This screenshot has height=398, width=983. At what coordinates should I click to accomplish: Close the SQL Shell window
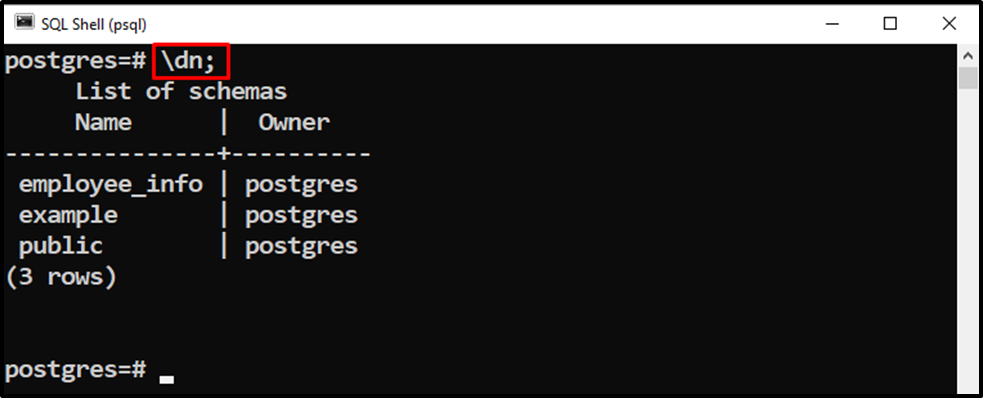click(x=949, y=24)
